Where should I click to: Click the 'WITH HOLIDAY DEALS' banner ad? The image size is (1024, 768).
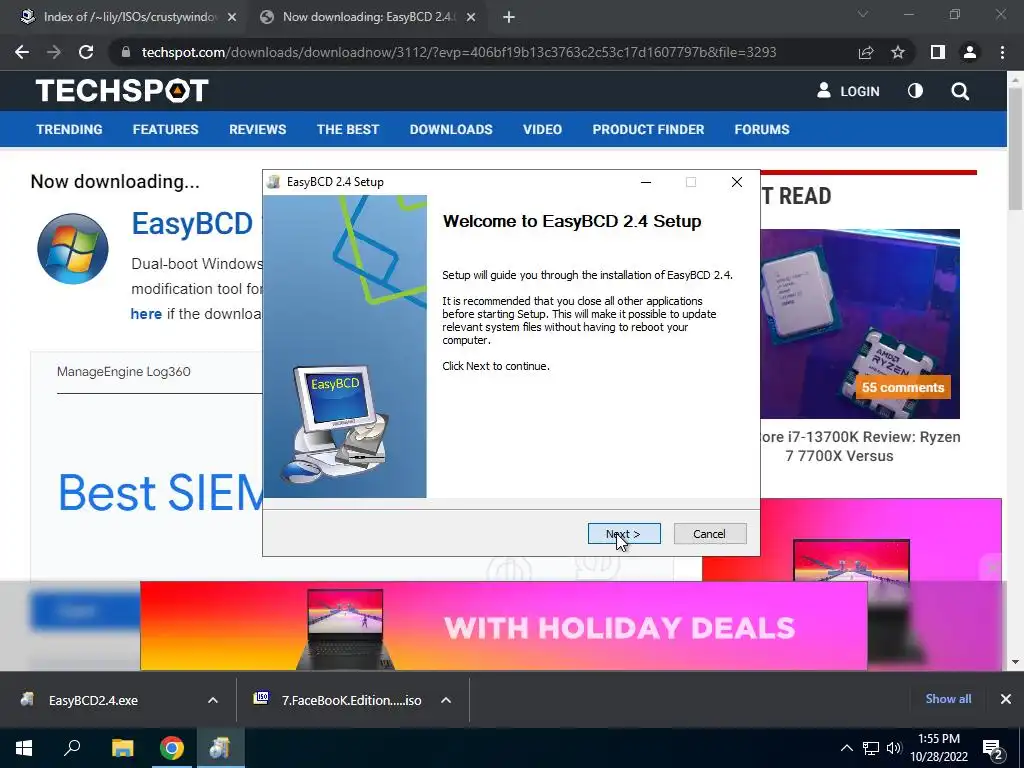[x=504, y=626]
